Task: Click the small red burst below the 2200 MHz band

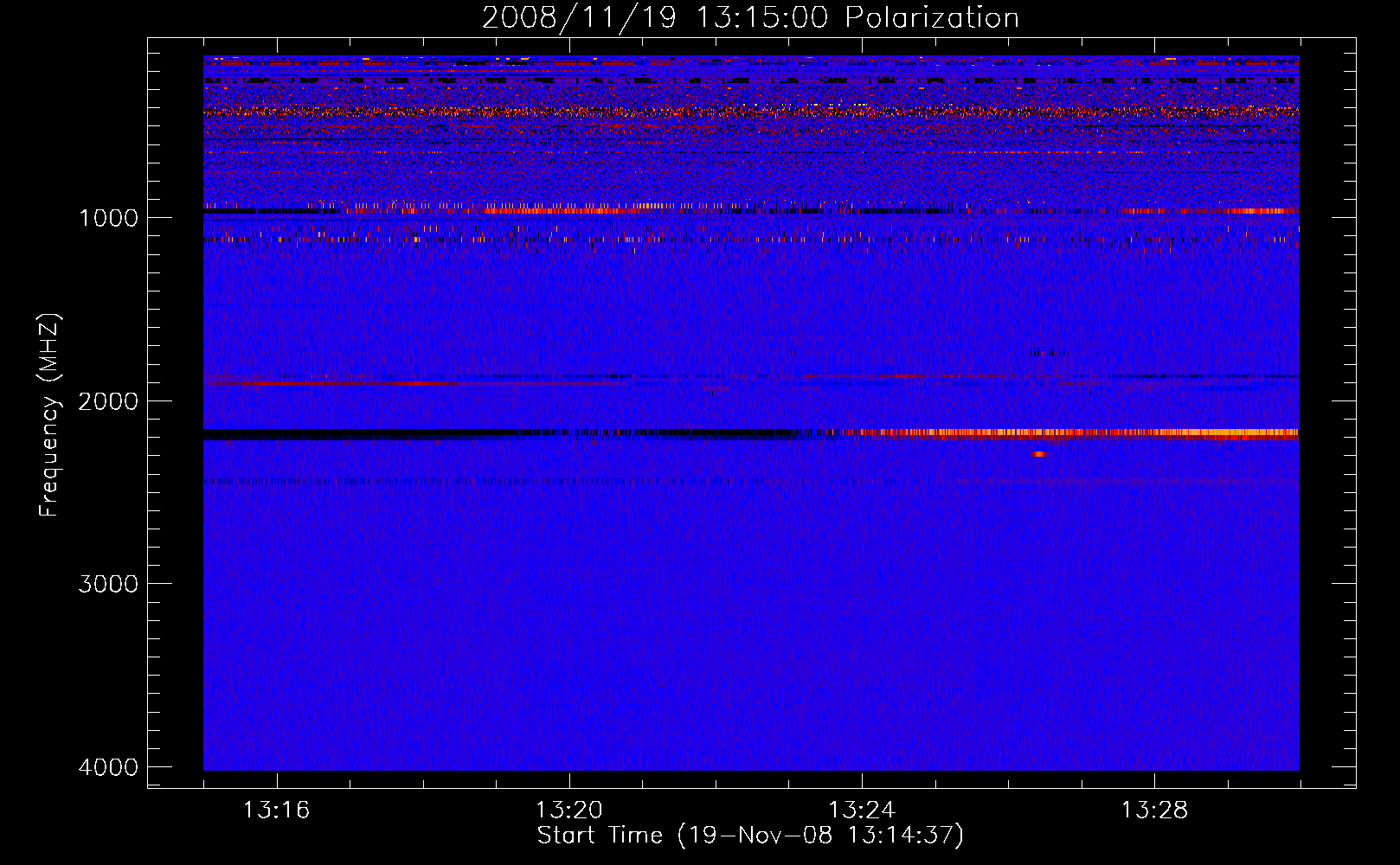Action: click(x=1039, y=454)
